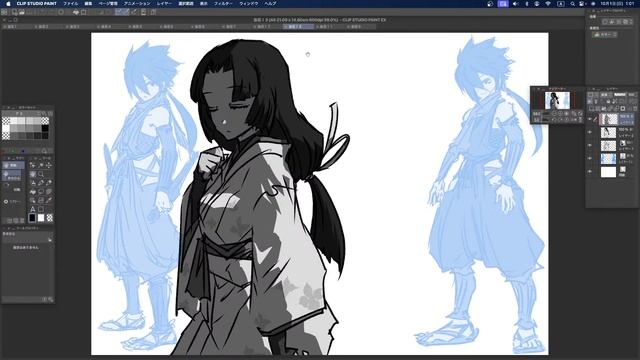Image resolution: width=640 pixels, height=360 pixels.
Task: Open the フィルター menu
Action: click(x=223, y=3)
